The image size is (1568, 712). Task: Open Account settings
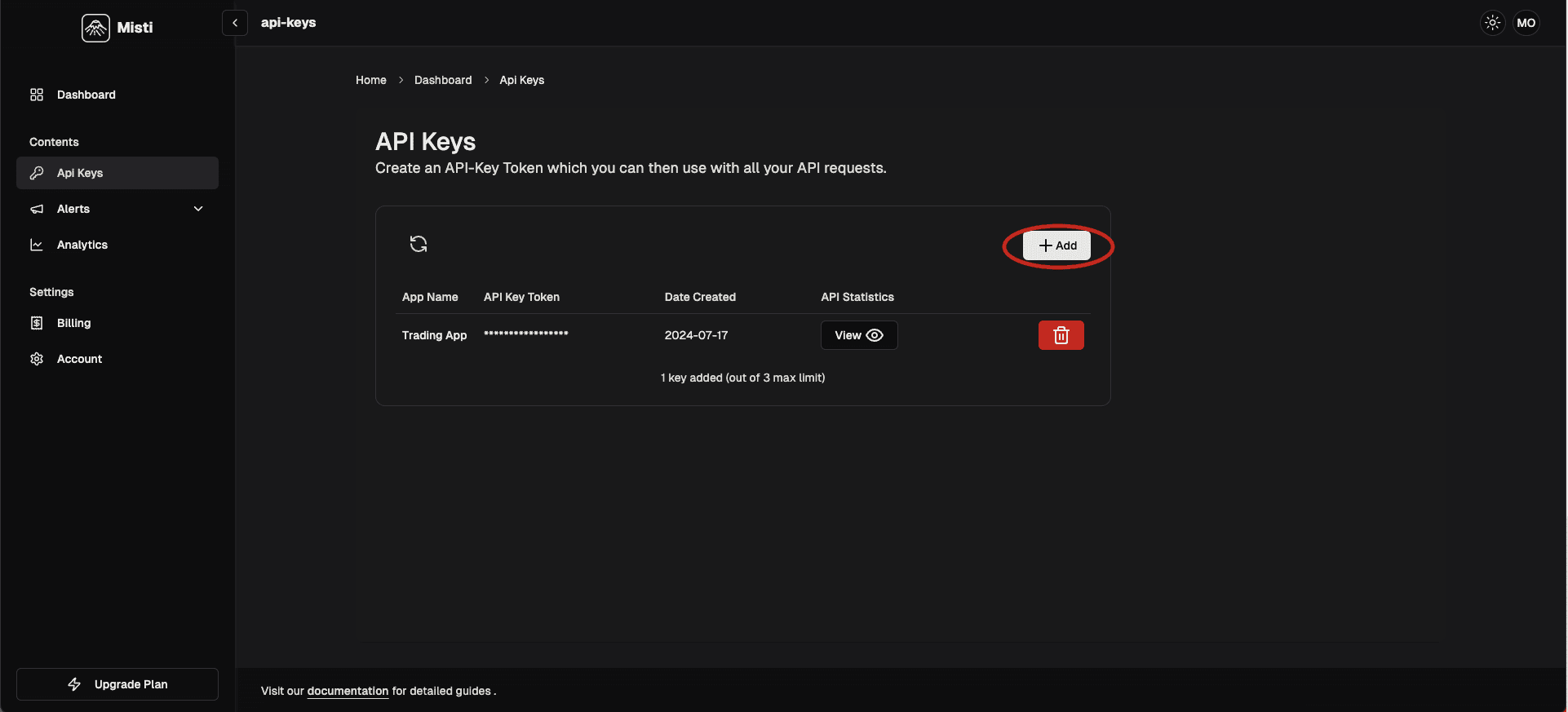click(x=79, y=359)
